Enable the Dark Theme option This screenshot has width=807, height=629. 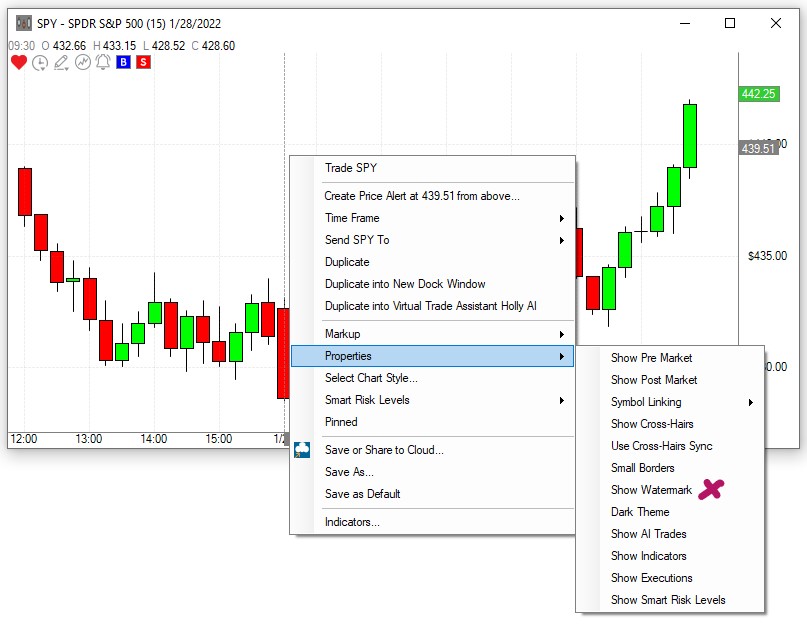click(x=640, y=512)
